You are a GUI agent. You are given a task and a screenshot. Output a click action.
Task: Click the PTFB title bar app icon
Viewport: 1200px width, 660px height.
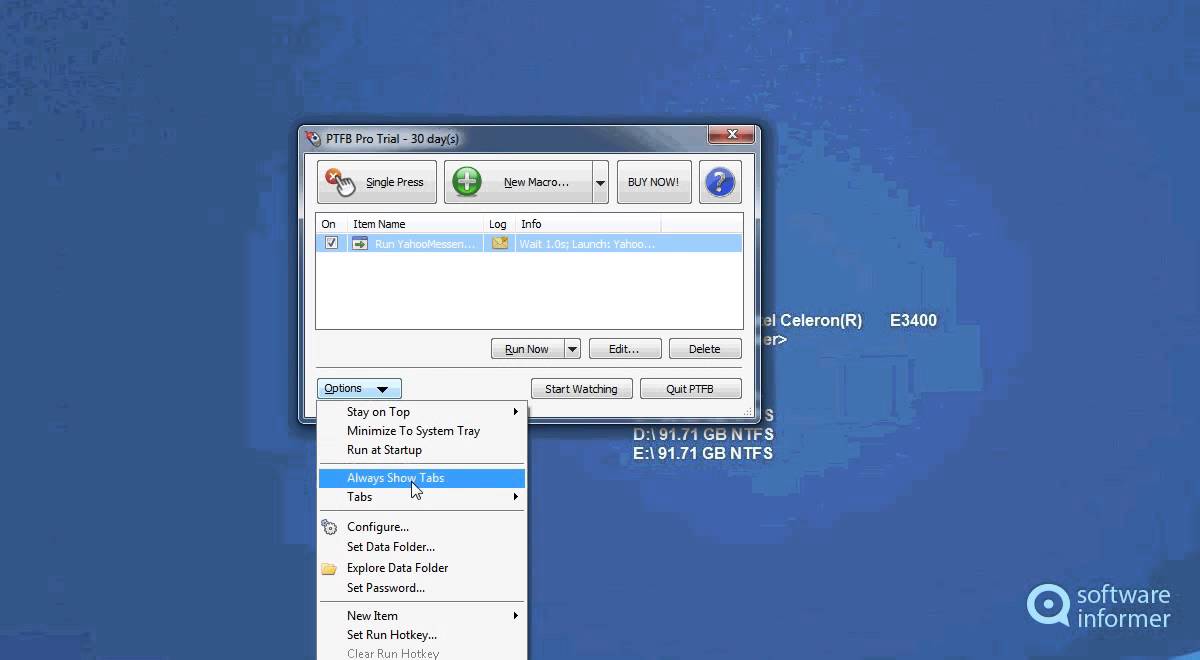coord(313,138)
